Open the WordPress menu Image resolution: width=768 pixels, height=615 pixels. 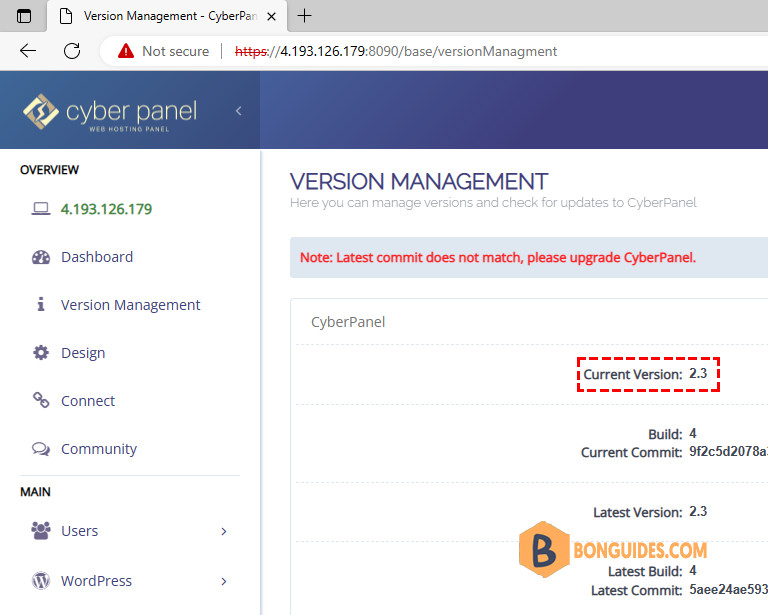coord(96,581)
